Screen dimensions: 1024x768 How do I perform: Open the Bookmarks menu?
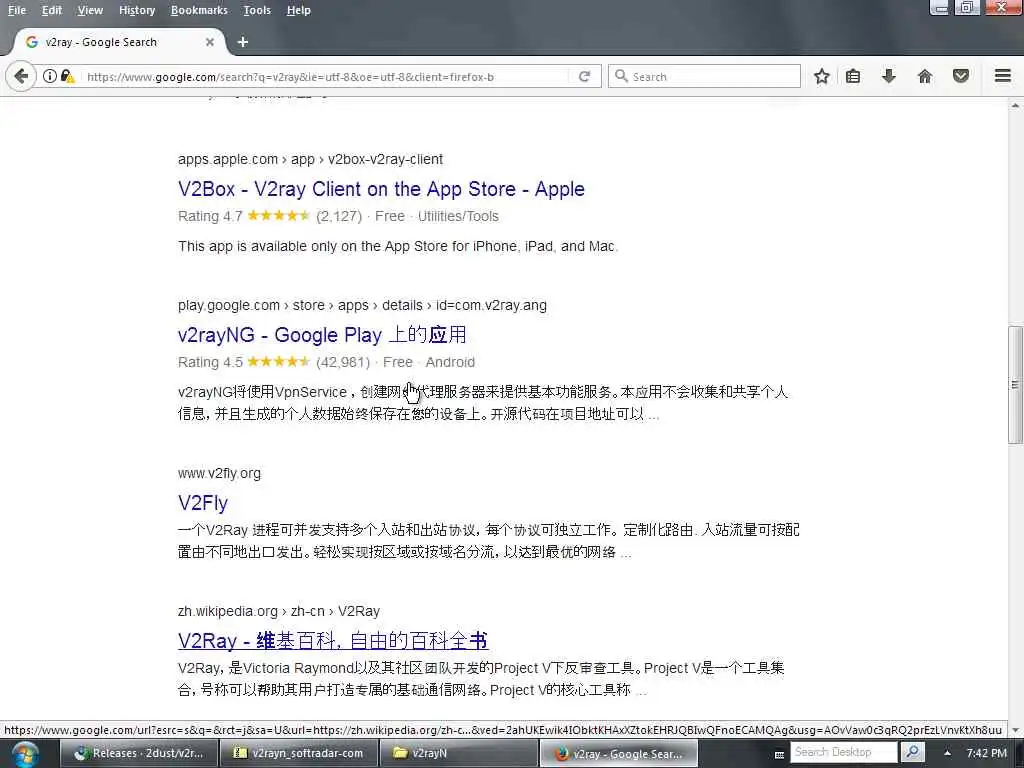tap(199, 10)
